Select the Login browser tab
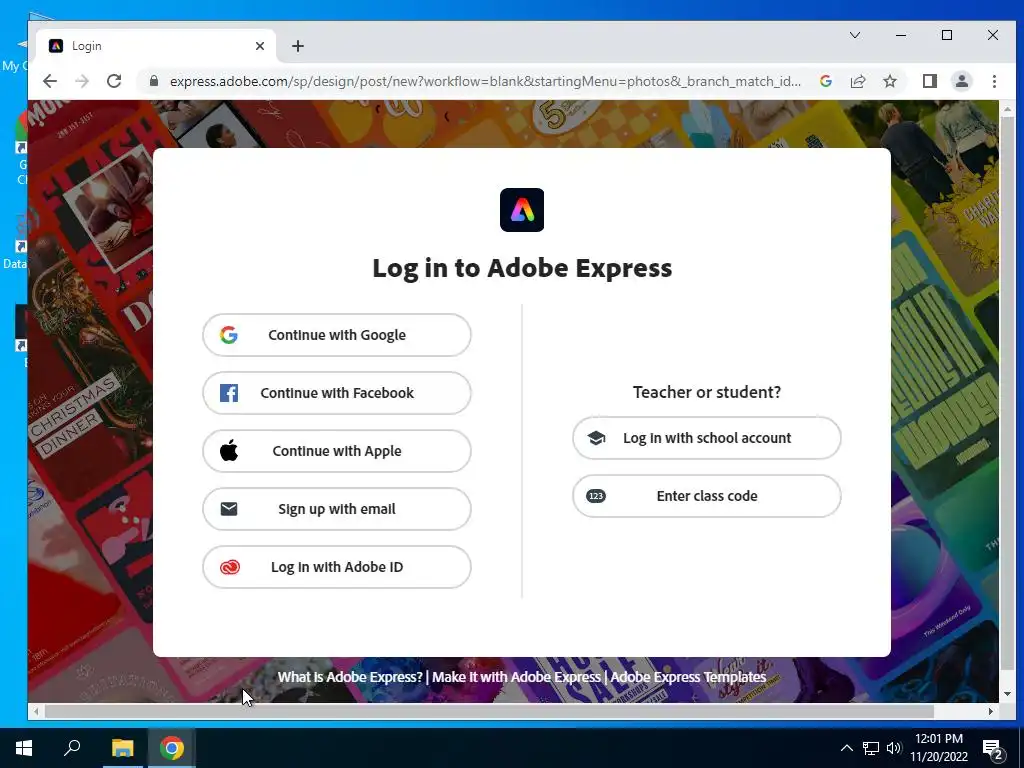The image size is (1024, 768). pos(155,46)
